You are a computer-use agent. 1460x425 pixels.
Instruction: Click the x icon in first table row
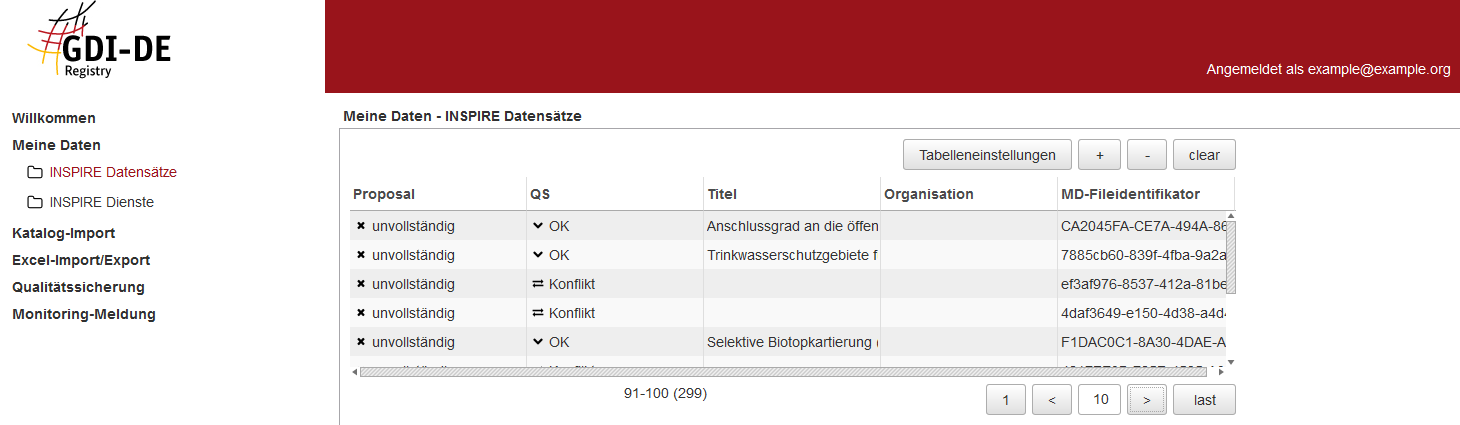coord(361,226)
